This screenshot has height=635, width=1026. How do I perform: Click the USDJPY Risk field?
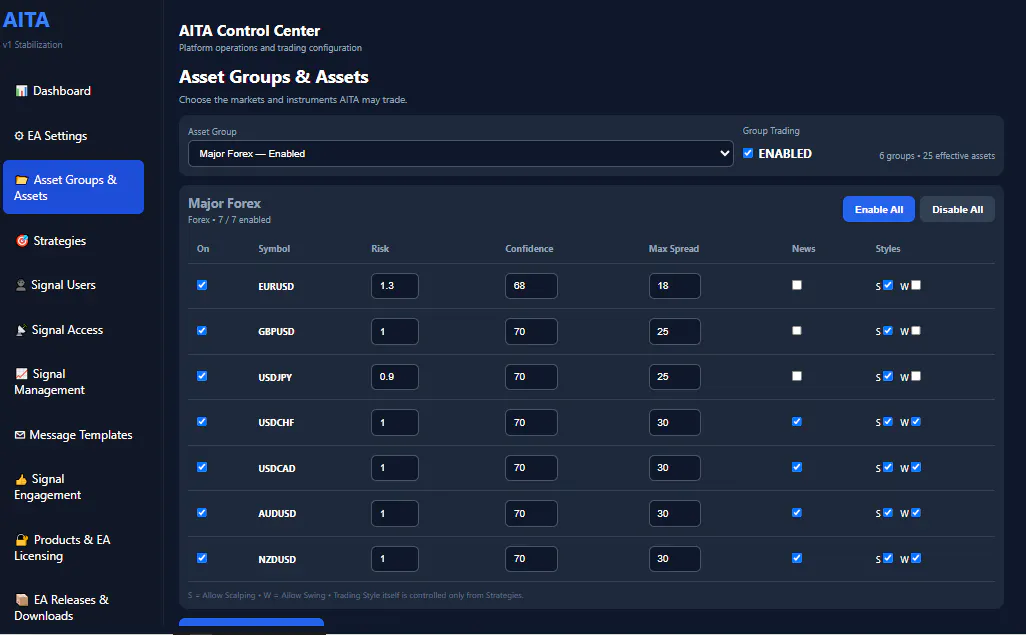(x=395, y=377)
